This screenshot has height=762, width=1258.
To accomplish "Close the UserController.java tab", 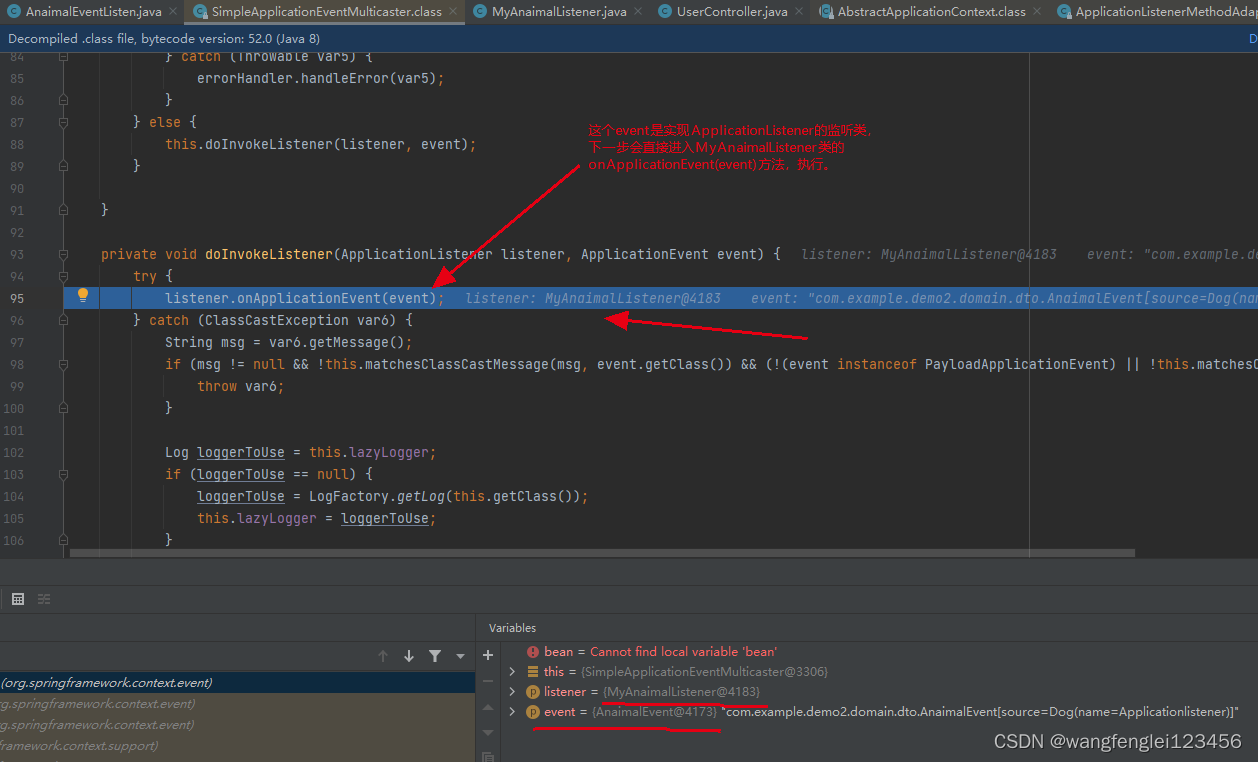I will (x=800, y=12).
